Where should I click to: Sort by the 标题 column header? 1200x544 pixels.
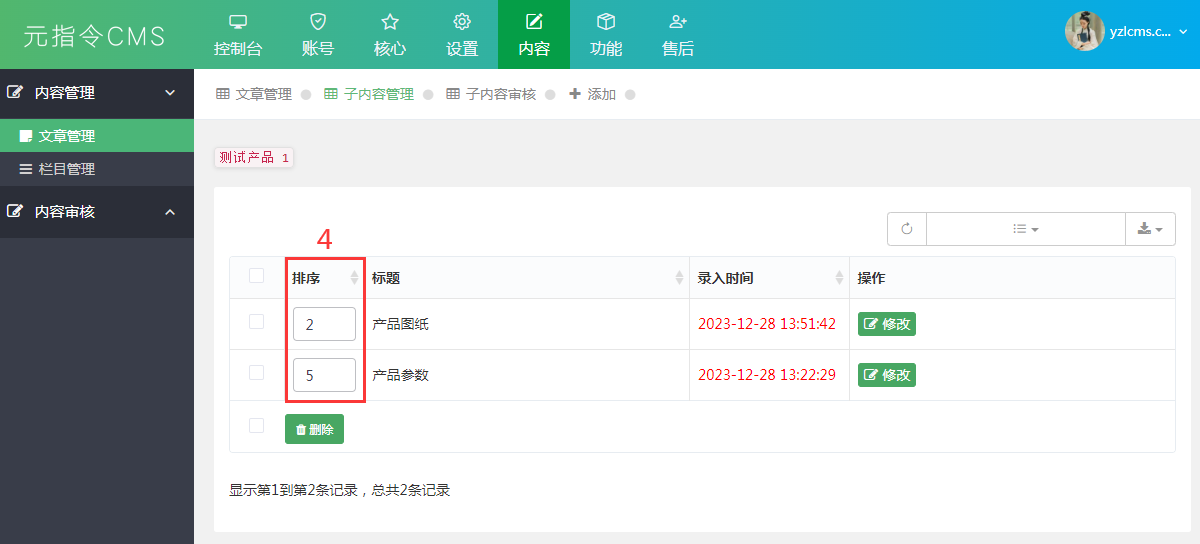526,278
